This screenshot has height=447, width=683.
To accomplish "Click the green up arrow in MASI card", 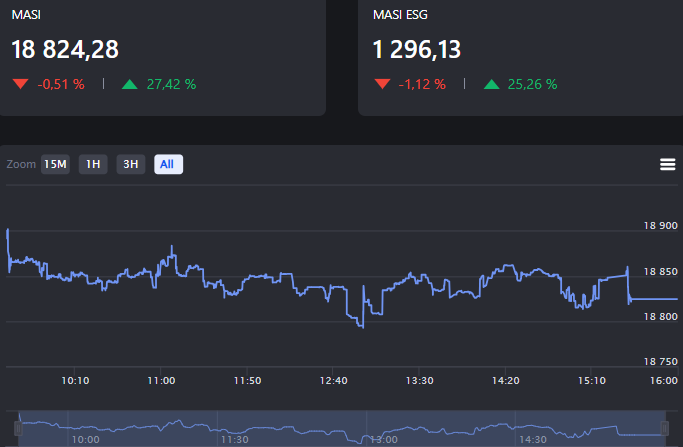I will pos(130,84).
